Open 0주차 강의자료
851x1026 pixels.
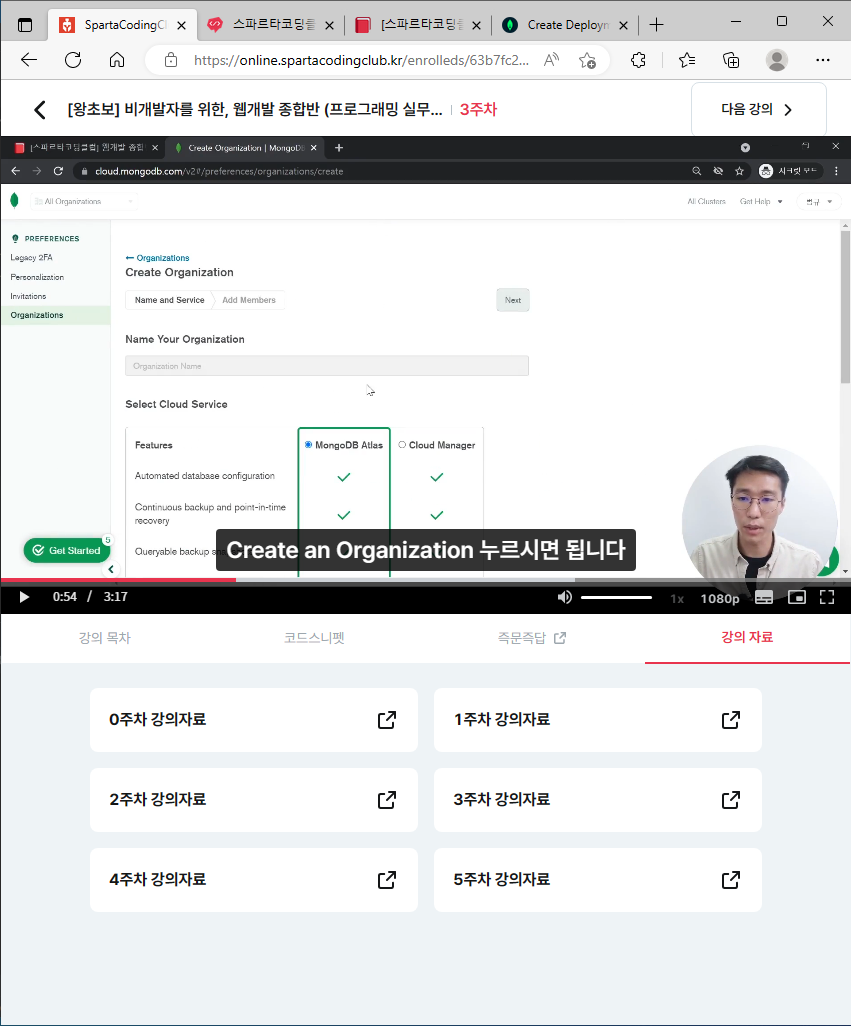tap(254, 720)
